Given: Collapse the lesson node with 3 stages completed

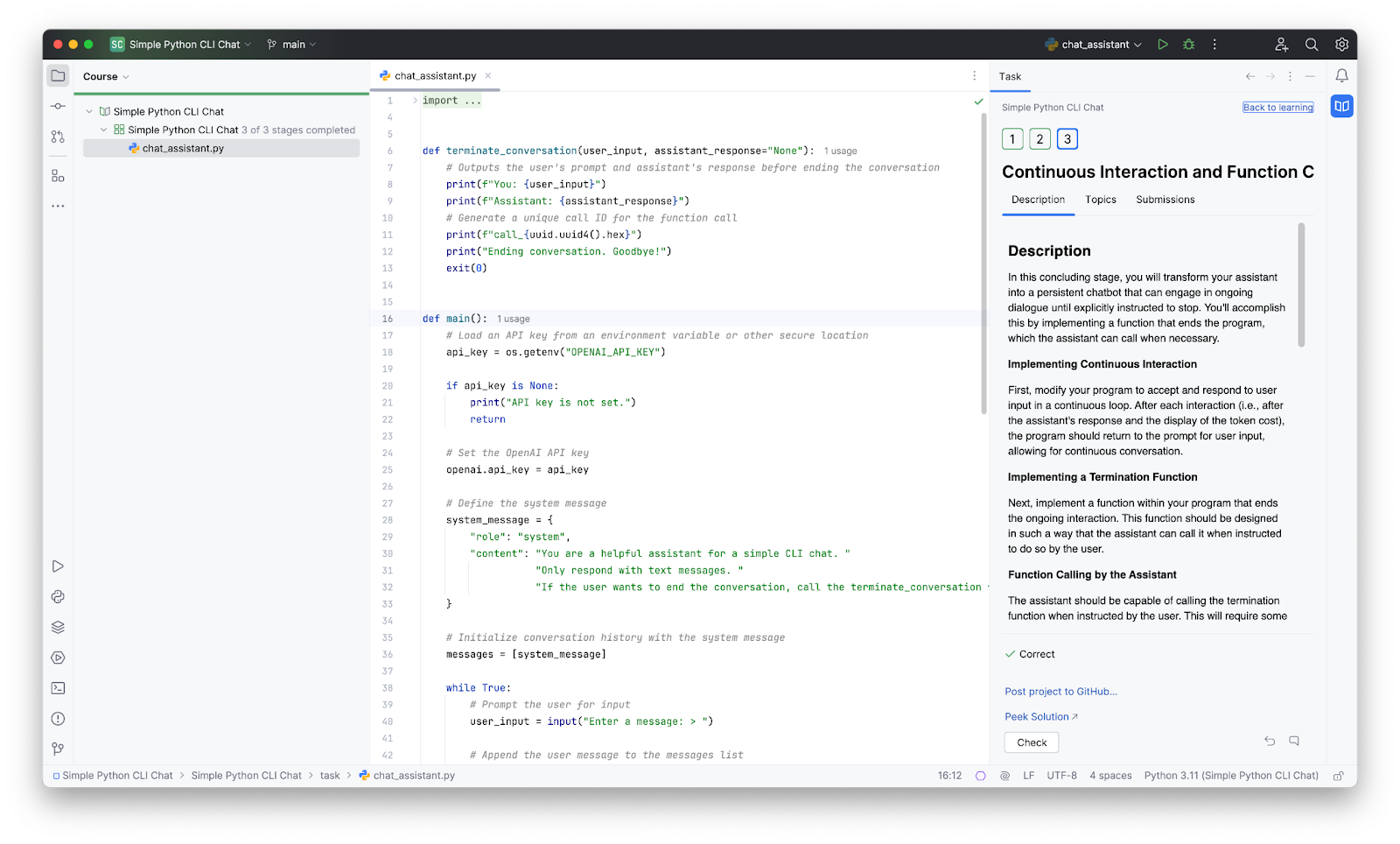Looking at the screenshot, I should tap(103, 130).
